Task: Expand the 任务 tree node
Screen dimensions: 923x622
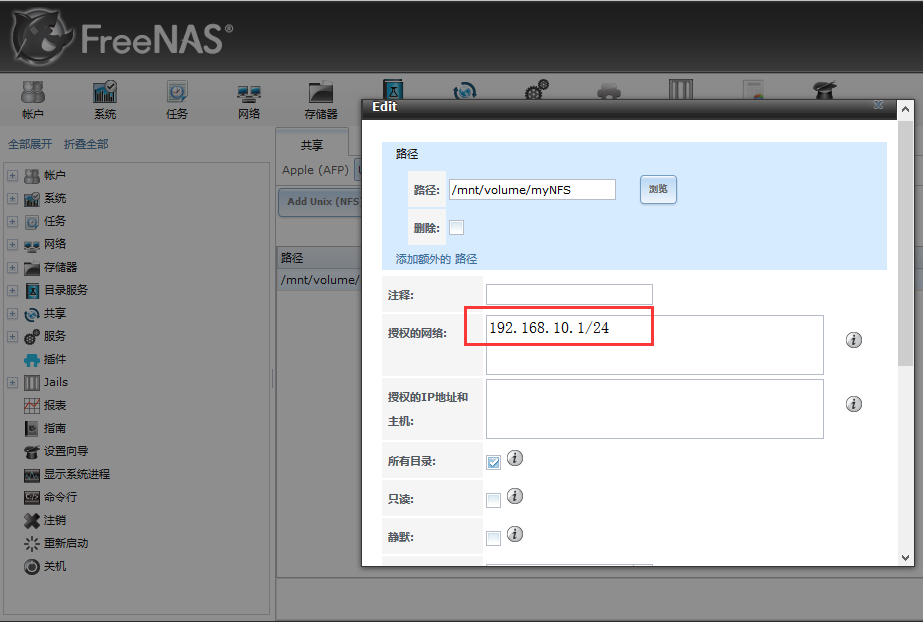Action: [x=12, y=221]
